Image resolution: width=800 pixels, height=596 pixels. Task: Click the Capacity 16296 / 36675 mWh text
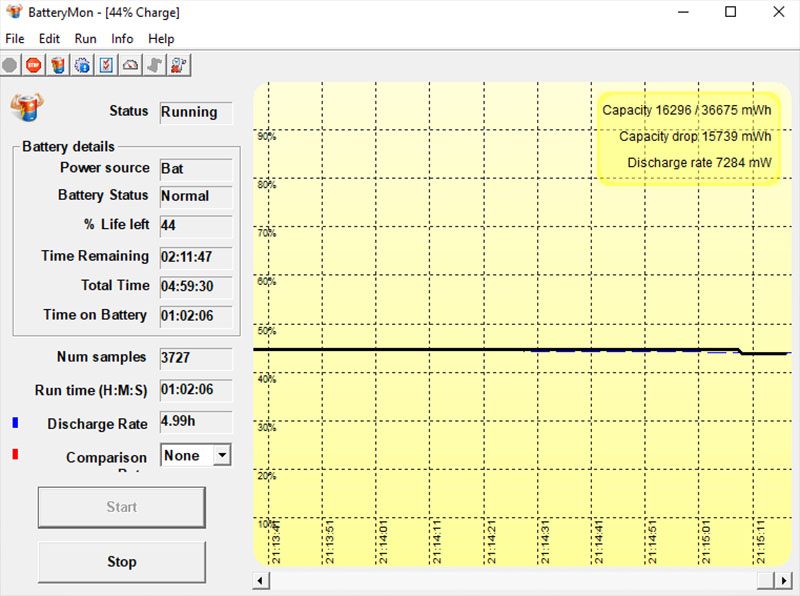tap(687, 110)
